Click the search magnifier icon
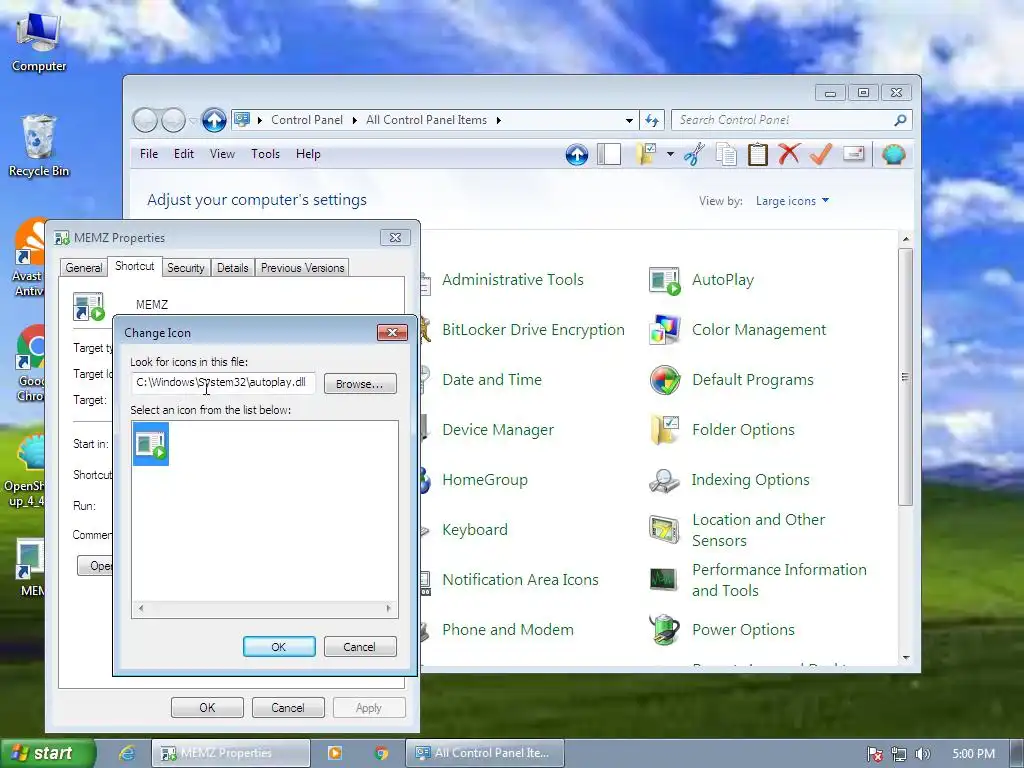This screenshot has width=1024, height=768. tap(901, 120)
